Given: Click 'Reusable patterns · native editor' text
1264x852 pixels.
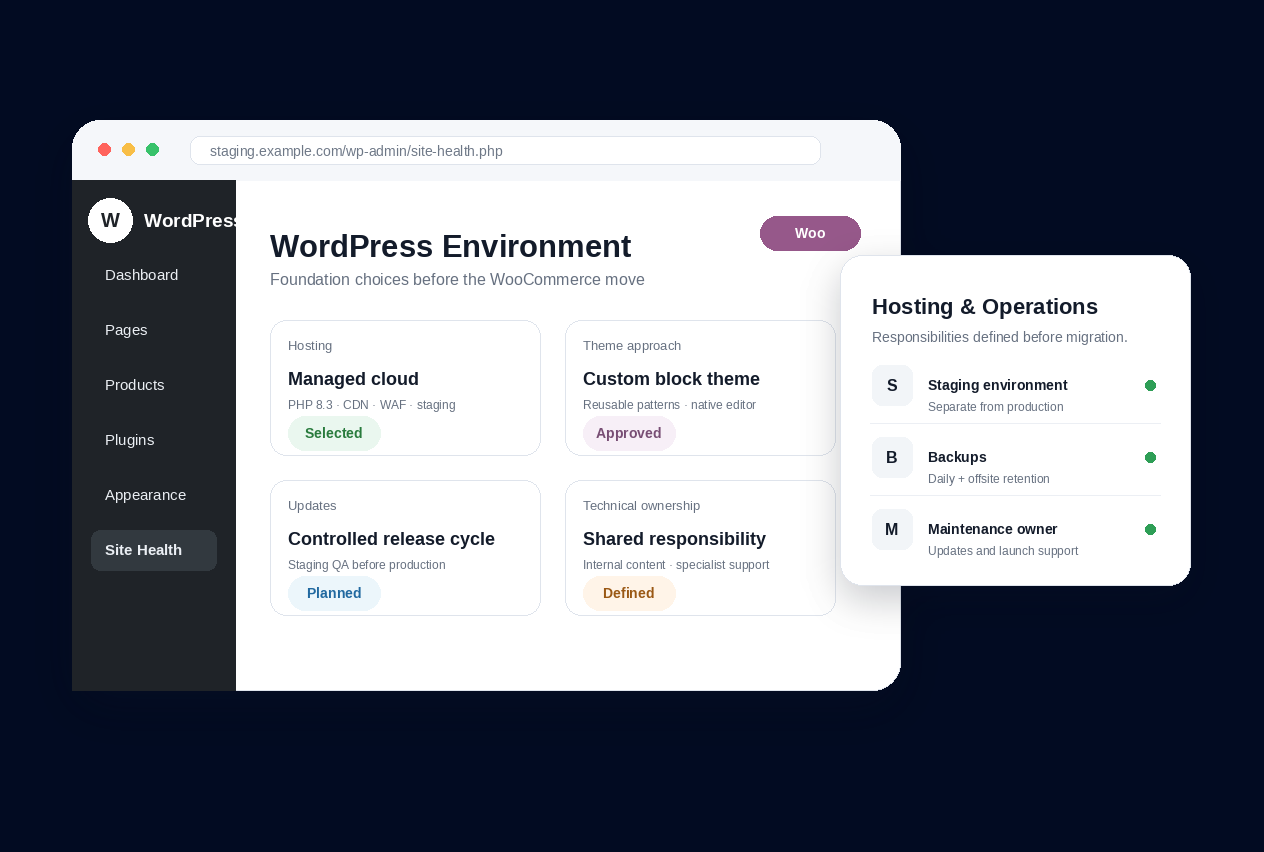Looking at the screenshot, I should click(x=669, y=405).
